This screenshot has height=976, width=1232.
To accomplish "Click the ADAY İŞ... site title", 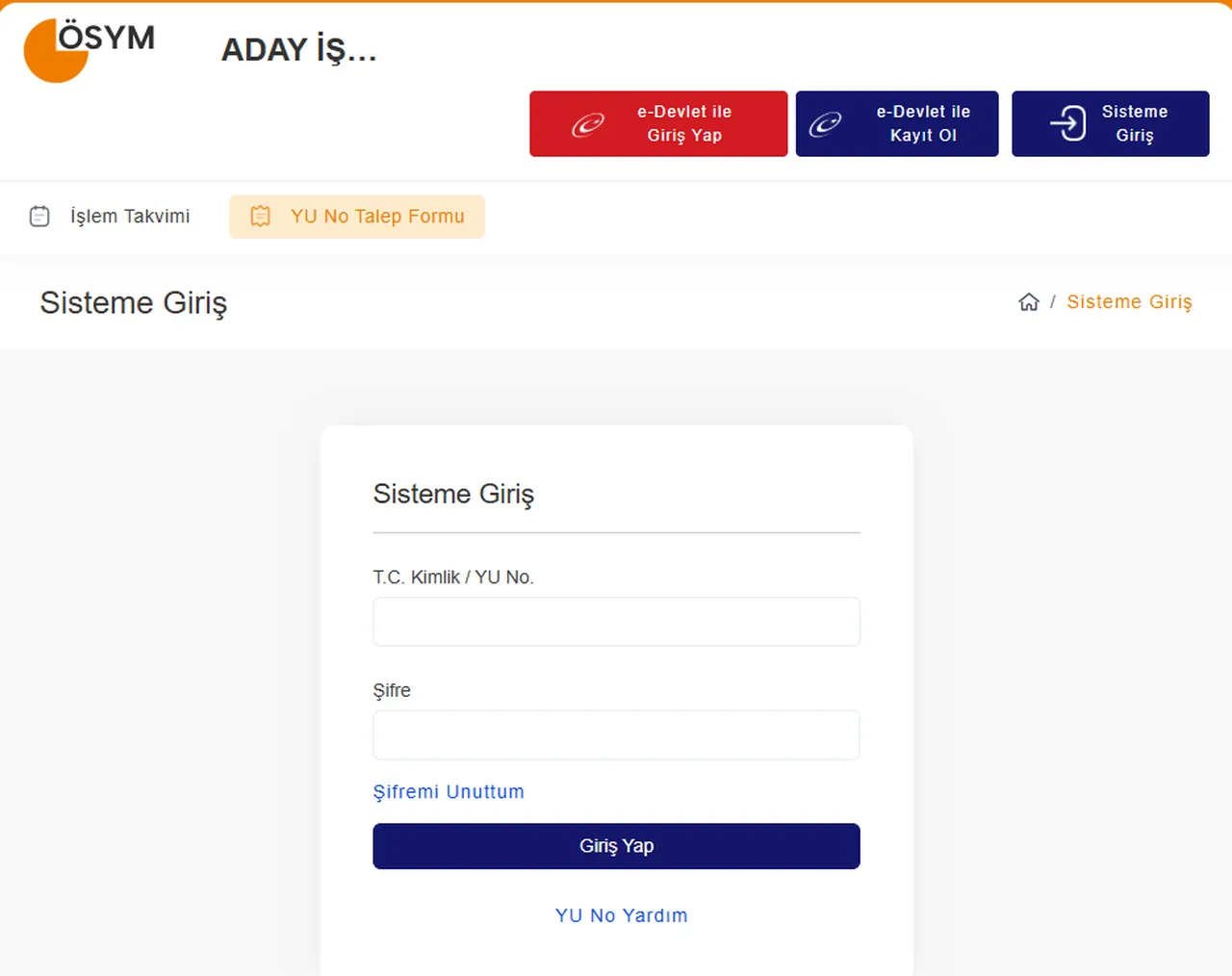I will [x=298, y=50].
